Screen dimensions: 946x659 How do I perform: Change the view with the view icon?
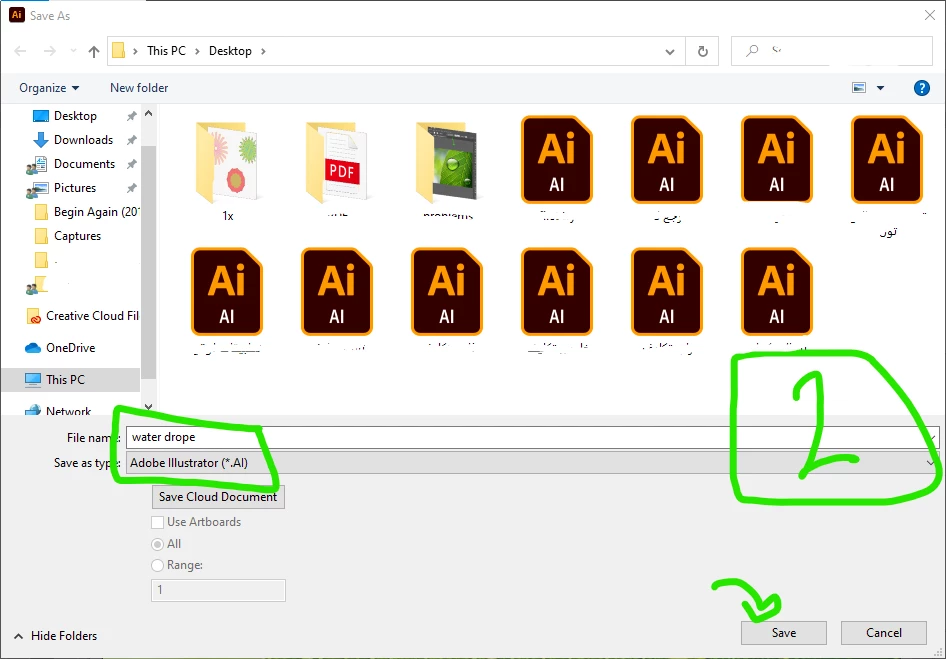tap(859, 88)
